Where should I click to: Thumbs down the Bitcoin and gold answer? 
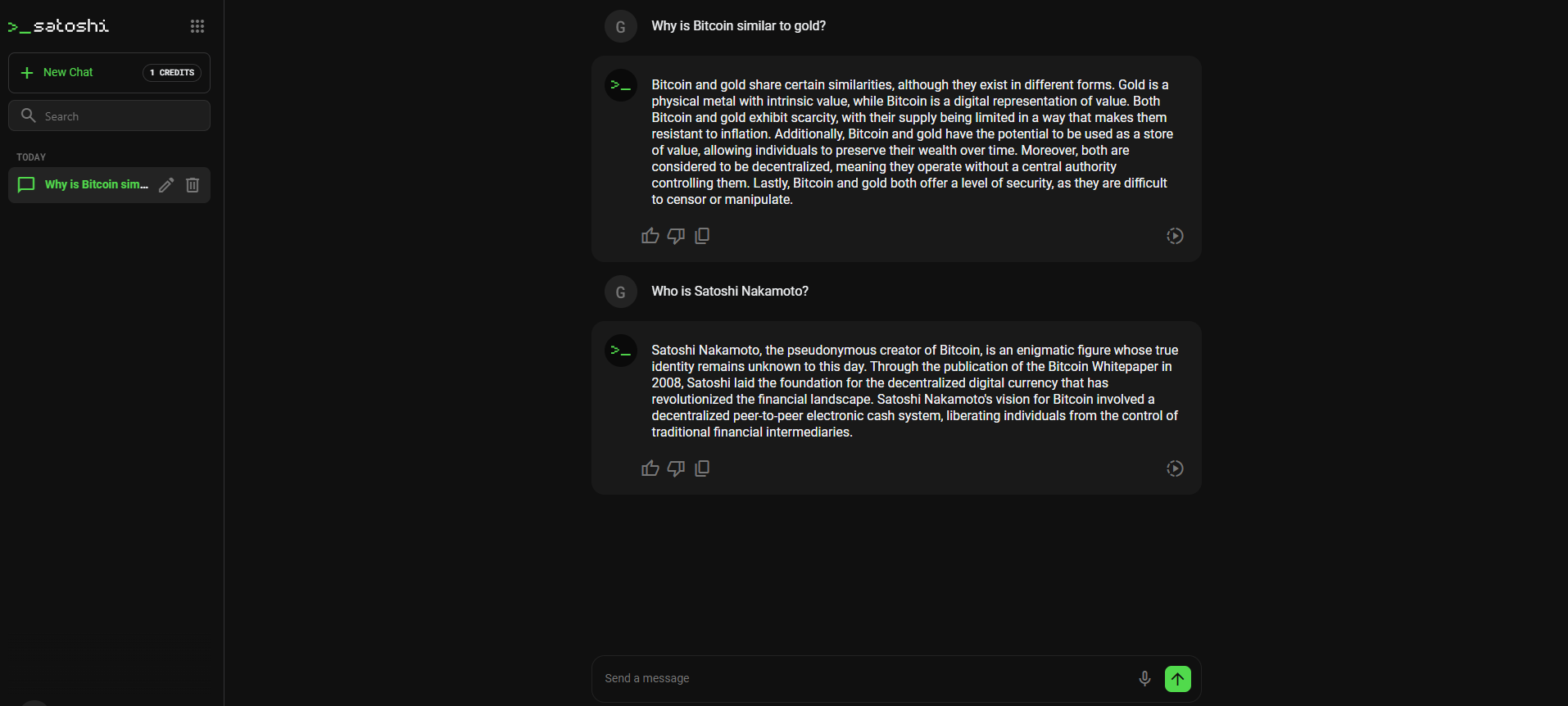click(x=676, y=236)
